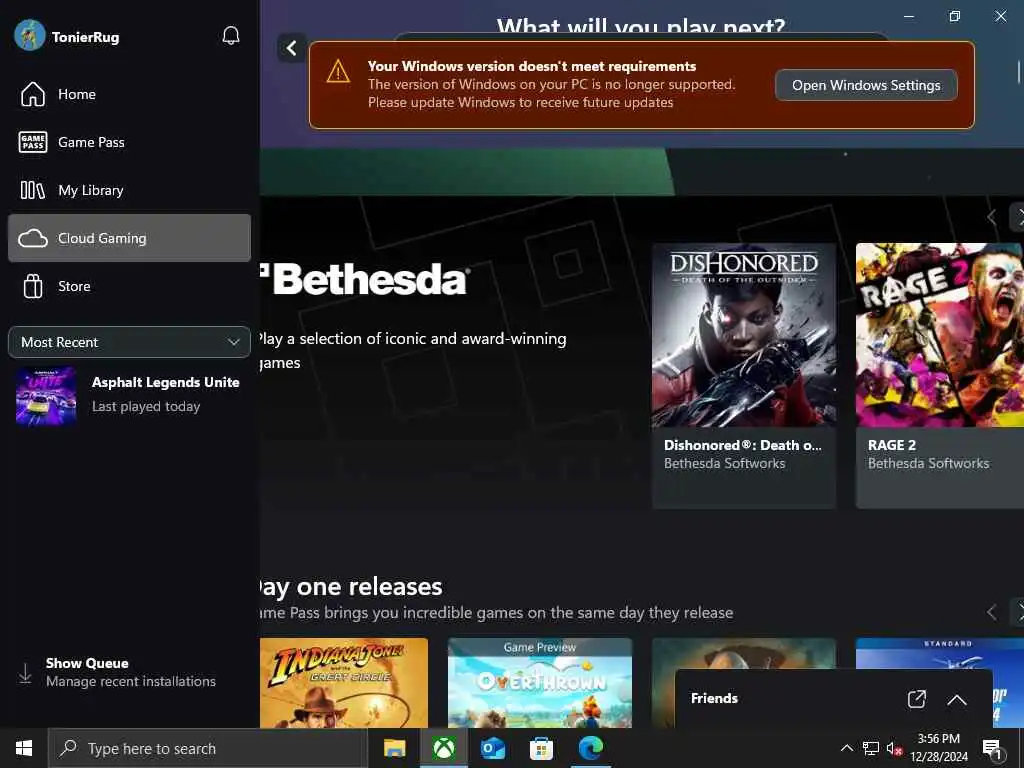Focus the taskbar search box
This screenshot has height=768, width=1024.
[x=208, y=748]
